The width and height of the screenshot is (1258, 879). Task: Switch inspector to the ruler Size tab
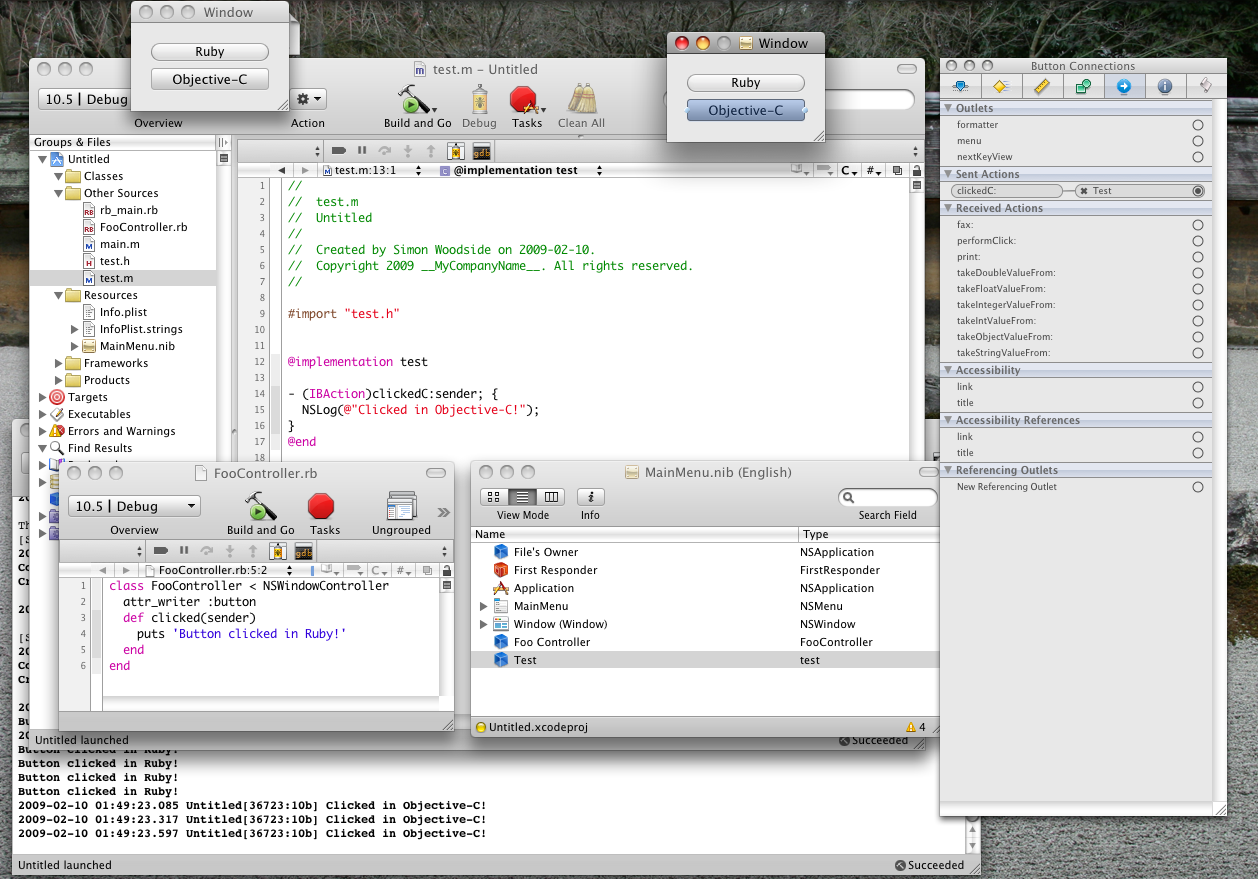[1042, 87]
